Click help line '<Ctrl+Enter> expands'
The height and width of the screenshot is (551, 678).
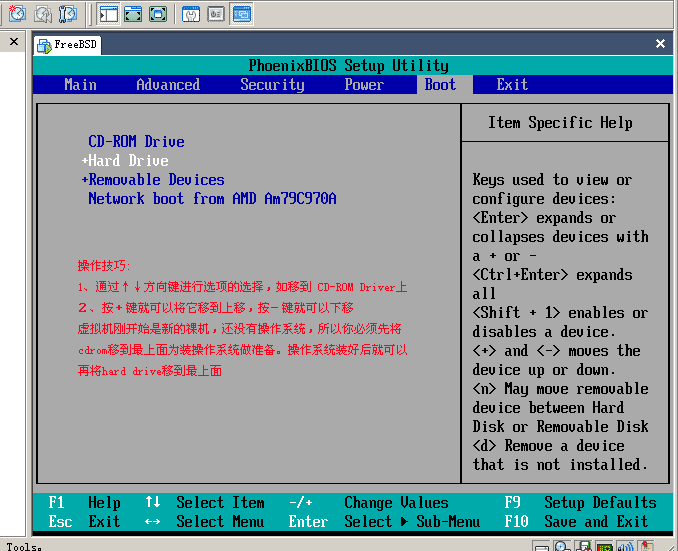552,275
